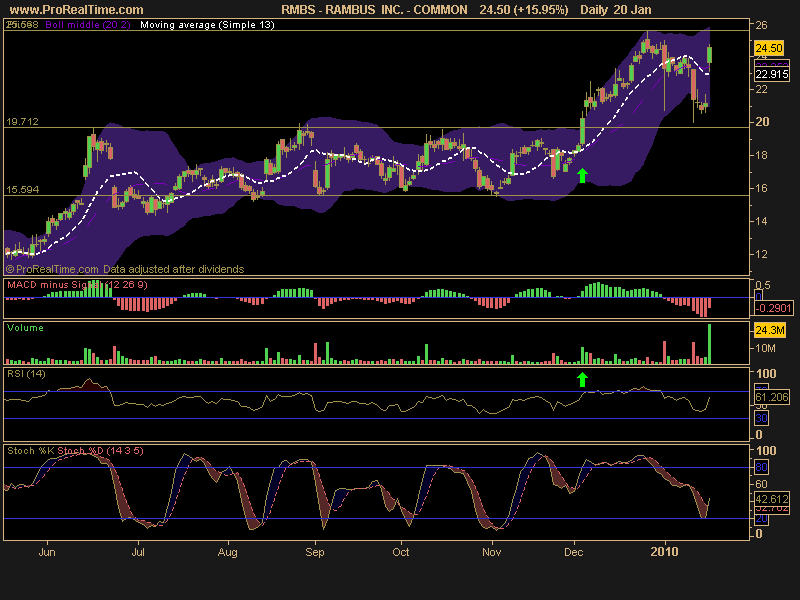This screenshot has width=800, height=600.
Task: Click the Aug label on time axis
Action: click(228, 553)
